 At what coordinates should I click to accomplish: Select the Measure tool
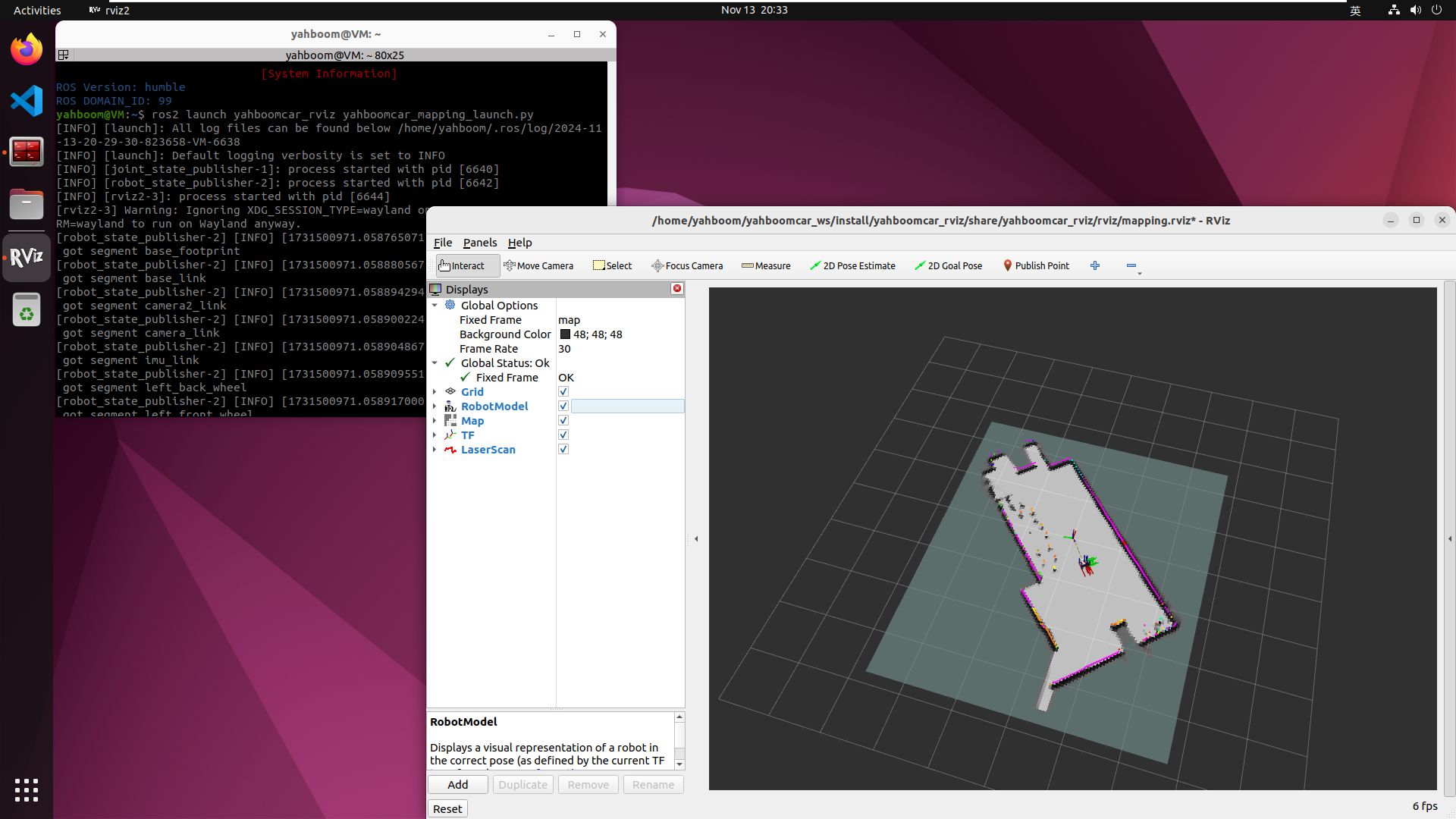(766, 265)
